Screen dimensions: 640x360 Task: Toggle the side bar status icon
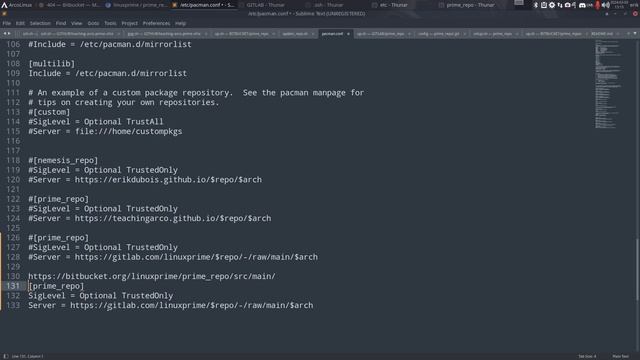[5, 356]
